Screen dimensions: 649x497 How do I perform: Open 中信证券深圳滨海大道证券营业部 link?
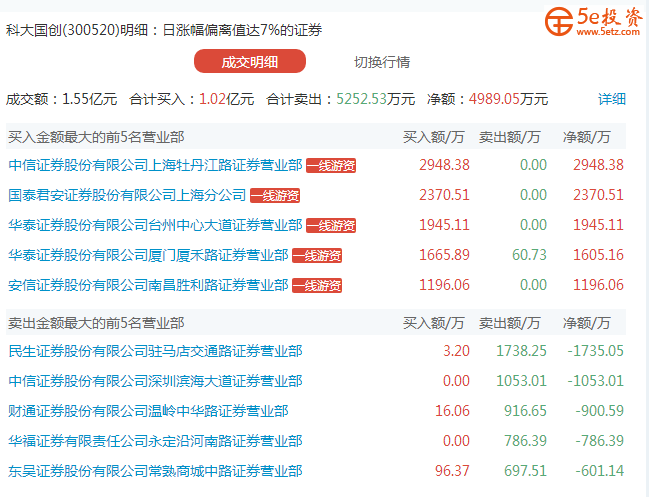click(155, 381)
